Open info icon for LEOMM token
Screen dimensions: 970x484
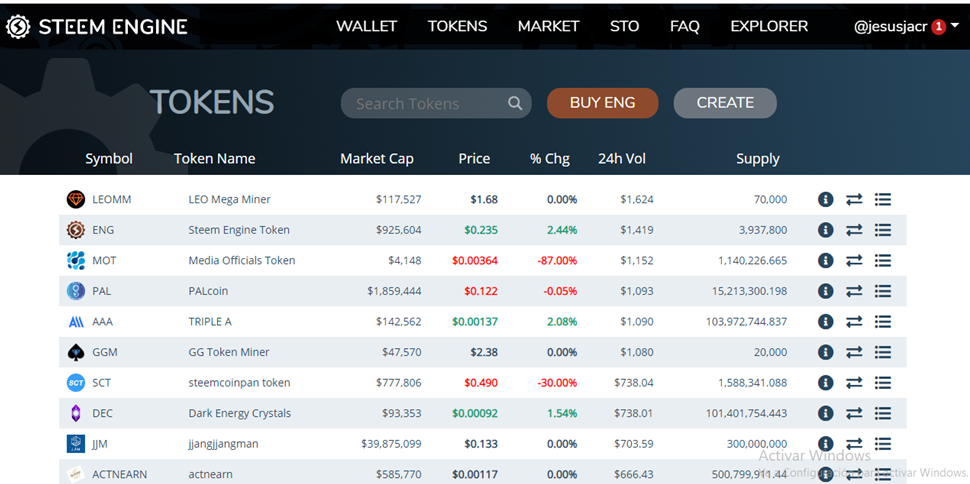[825, 199]
